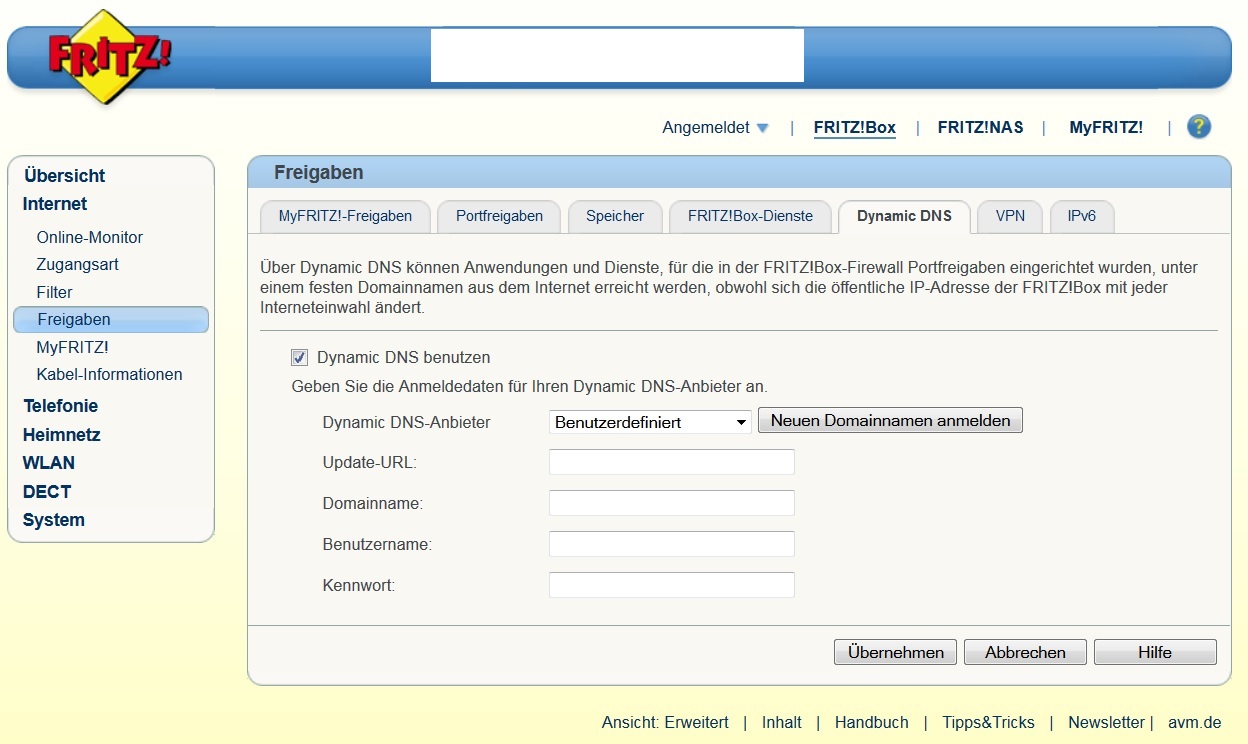Select the Dynamic DNS tab

[x=904, y=216]
